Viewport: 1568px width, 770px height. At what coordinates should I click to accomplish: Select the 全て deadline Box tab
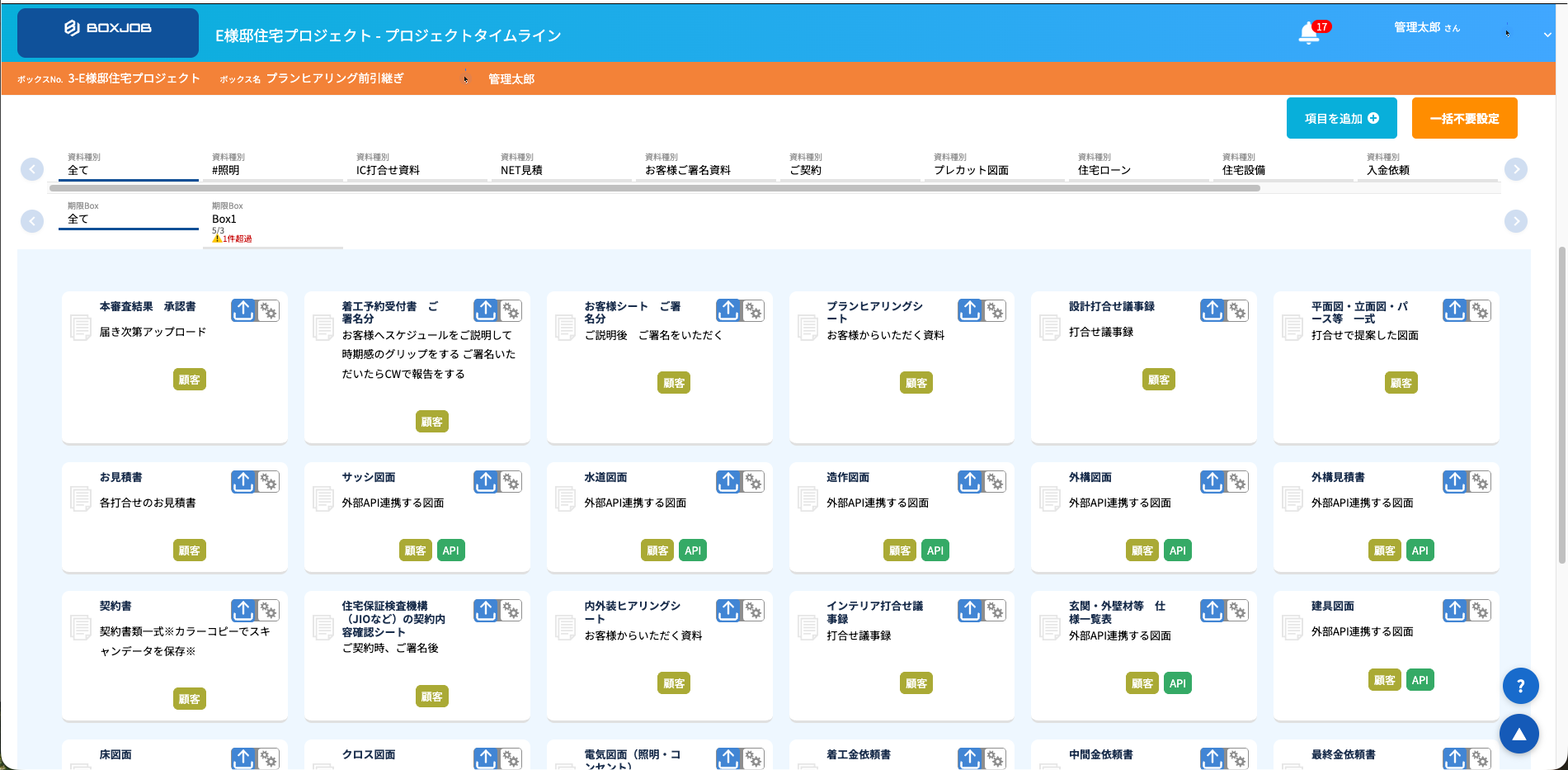tap(129, 214)
